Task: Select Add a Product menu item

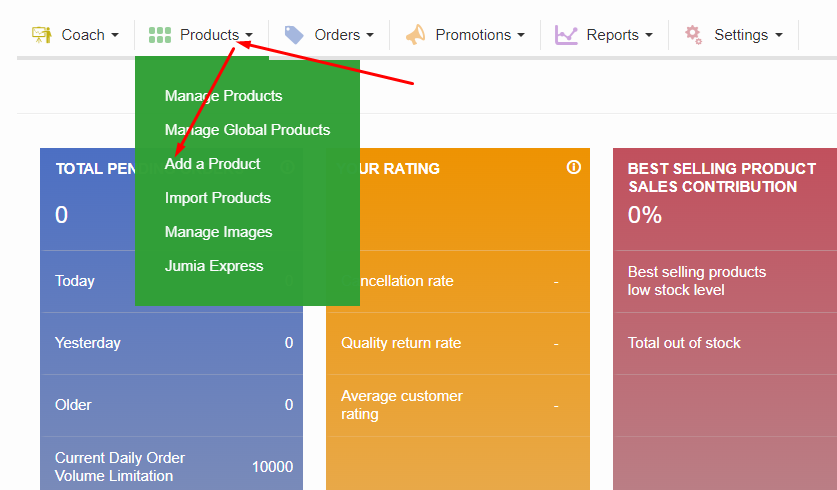Action: (212, 164)
